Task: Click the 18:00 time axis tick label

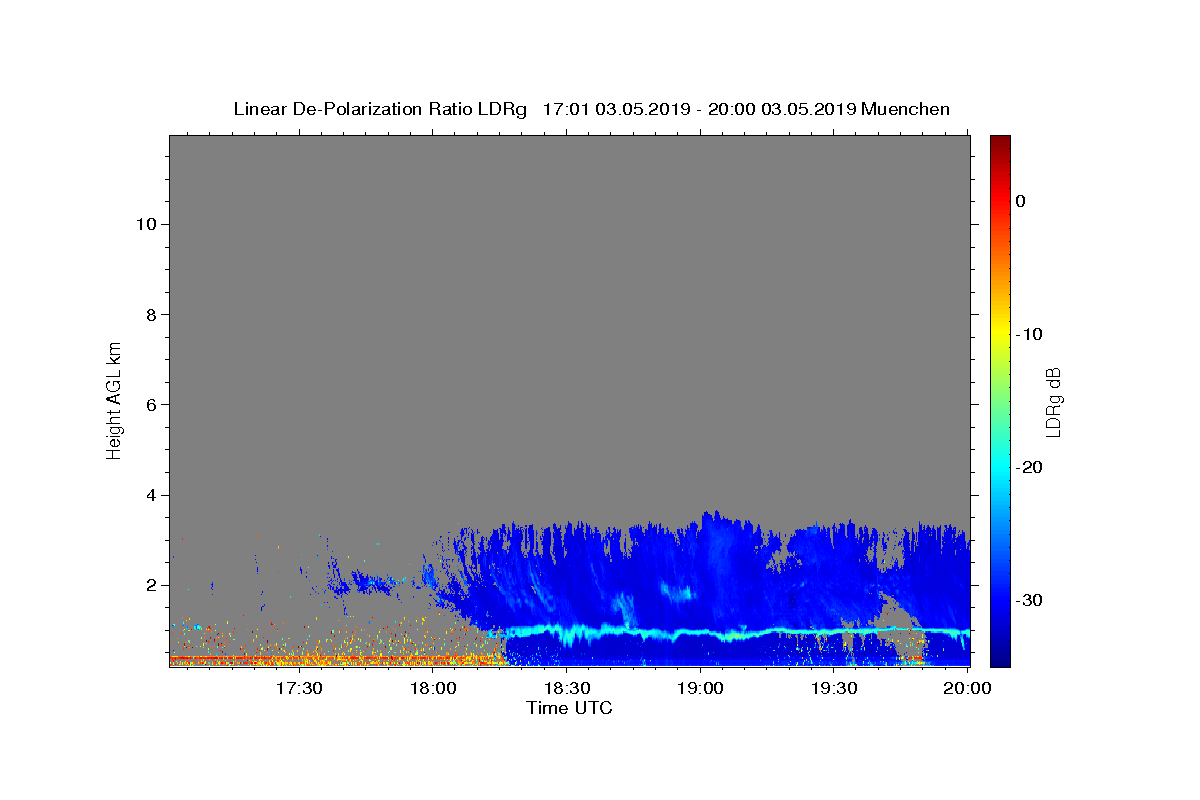Action: [x=433, y=689]
